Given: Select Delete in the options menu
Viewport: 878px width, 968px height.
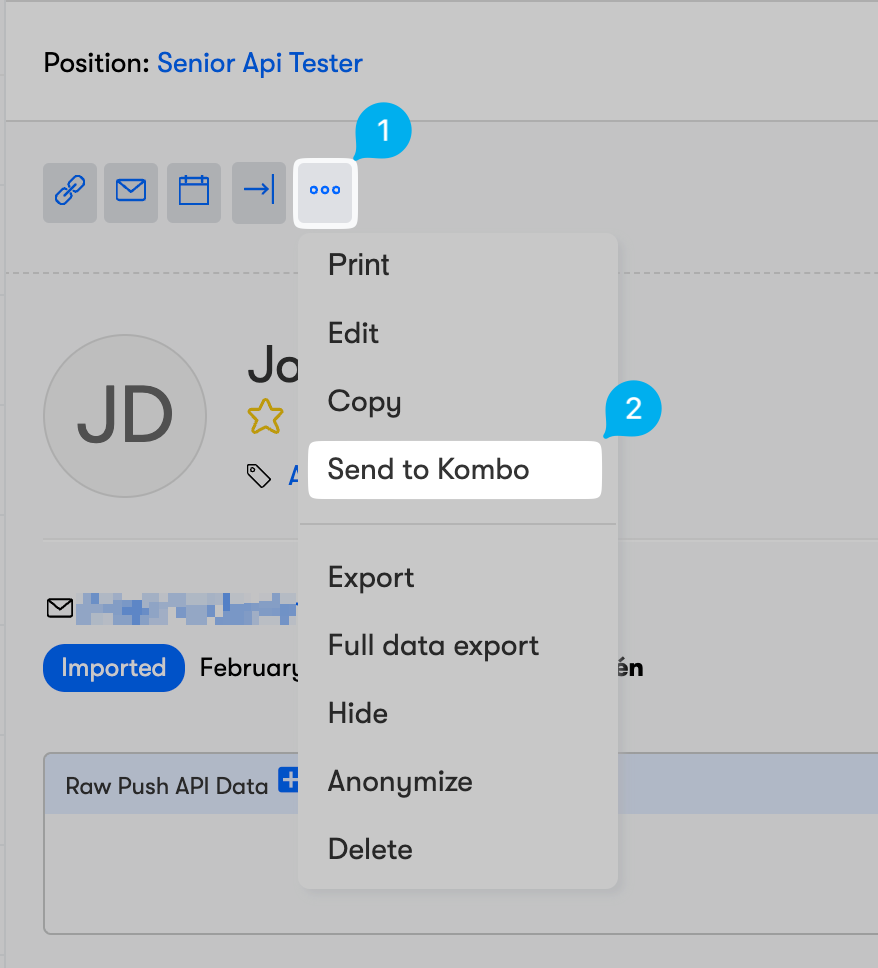Looking at the screenshot, I should [x=370, y=850].
